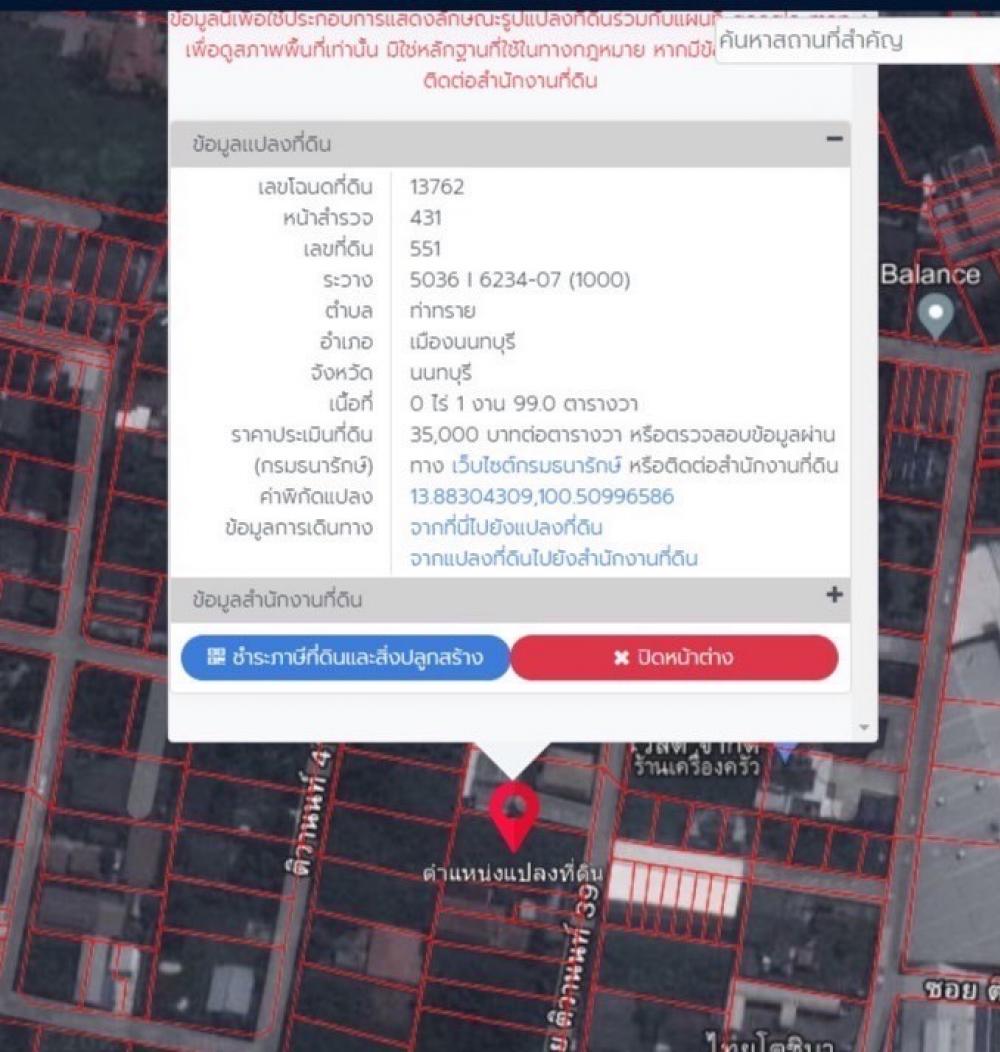This screenshot has height=1052, width=1000.
Task: Click the minus icon beside ข้อมูลแปลงที่ดิน
Action: tap(834, 140)
